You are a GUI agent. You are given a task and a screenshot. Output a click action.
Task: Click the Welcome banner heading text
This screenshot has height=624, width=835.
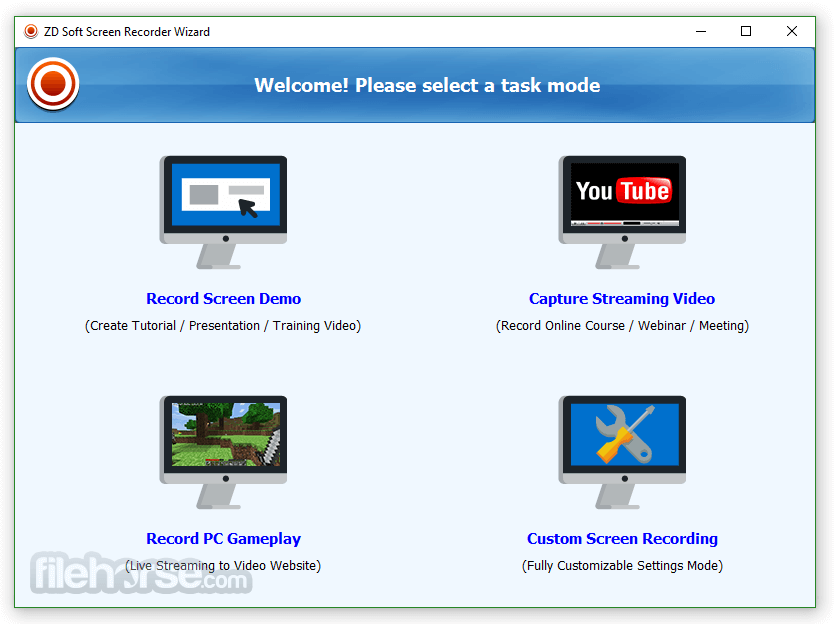pos(427,85)
